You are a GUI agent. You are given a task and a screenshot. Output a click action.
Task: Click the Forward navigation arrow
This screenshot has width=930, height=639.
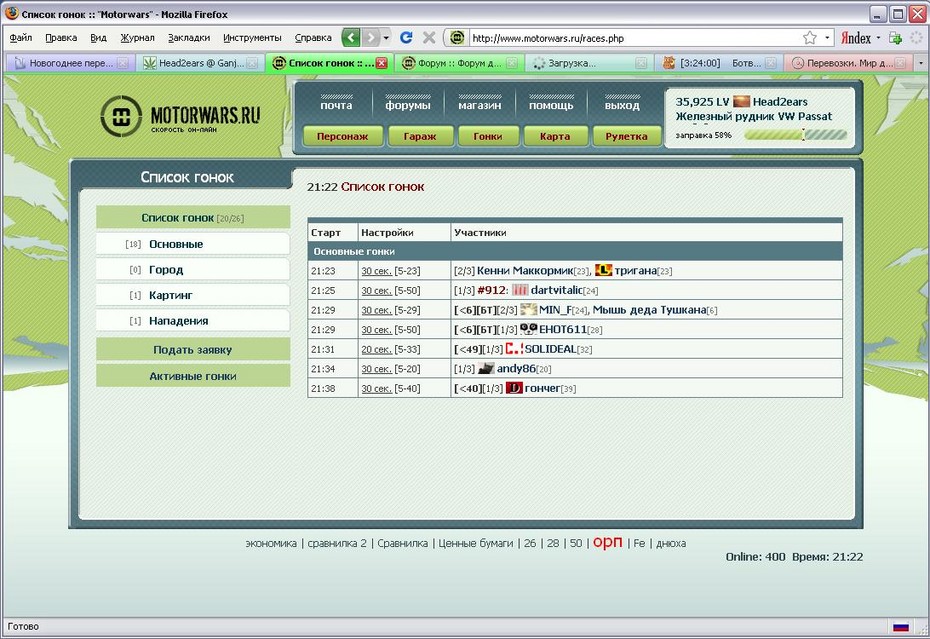point(371,38)
